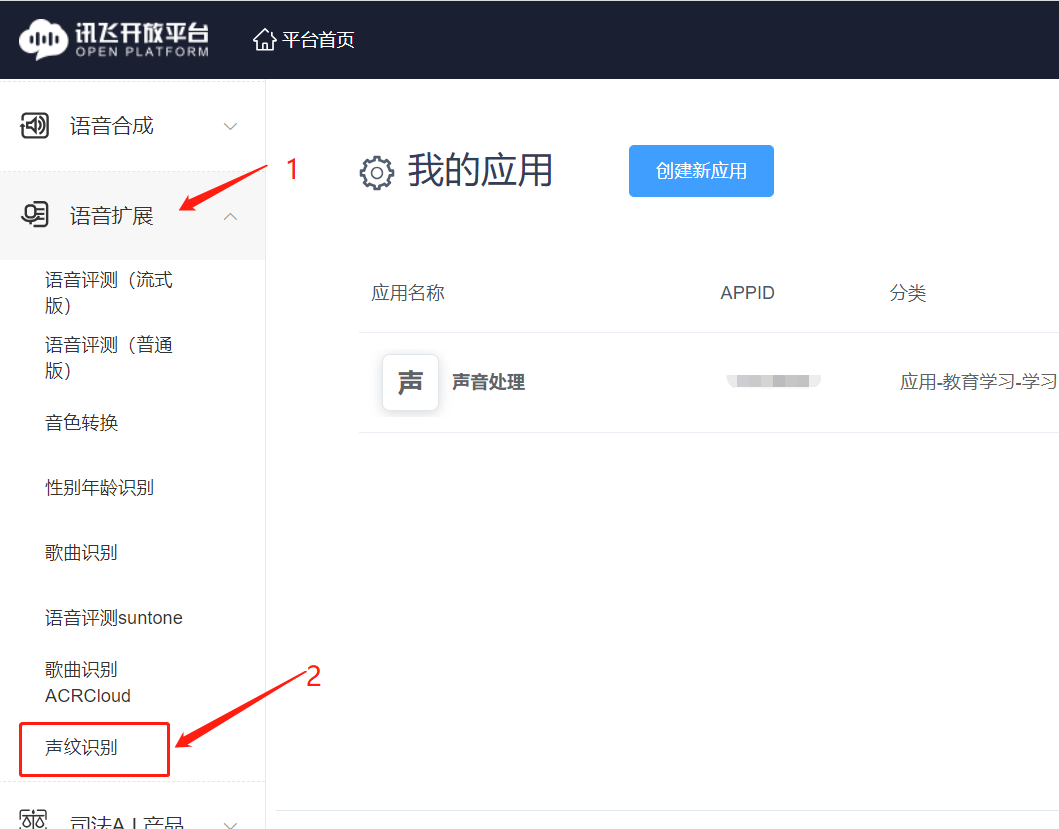Click the home icon beside 平台首页
Viewport: 1059px width, 829px height.
tap(264, 40)
